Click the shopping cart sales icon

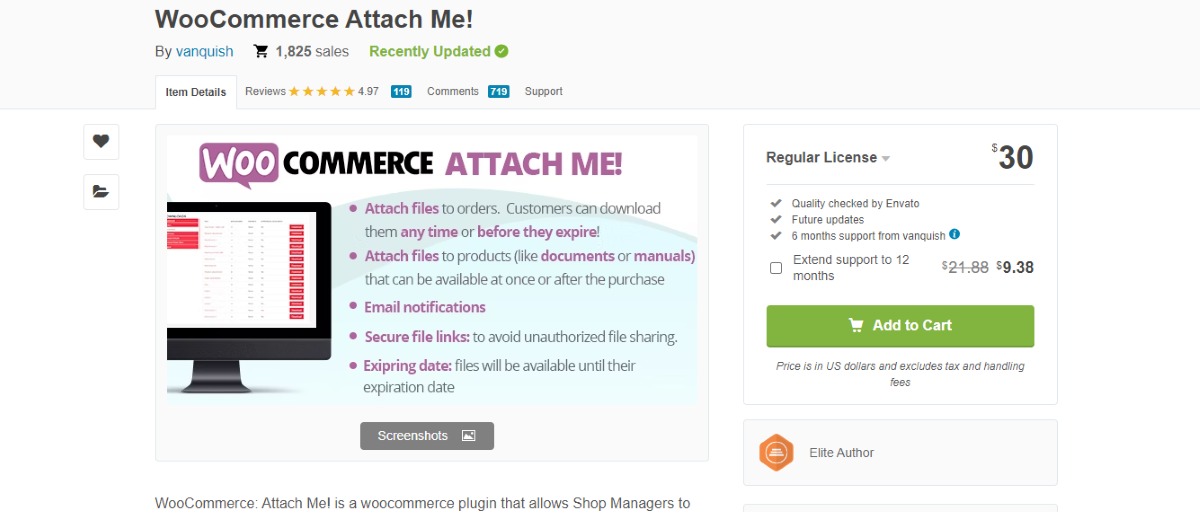coord(261,51)
